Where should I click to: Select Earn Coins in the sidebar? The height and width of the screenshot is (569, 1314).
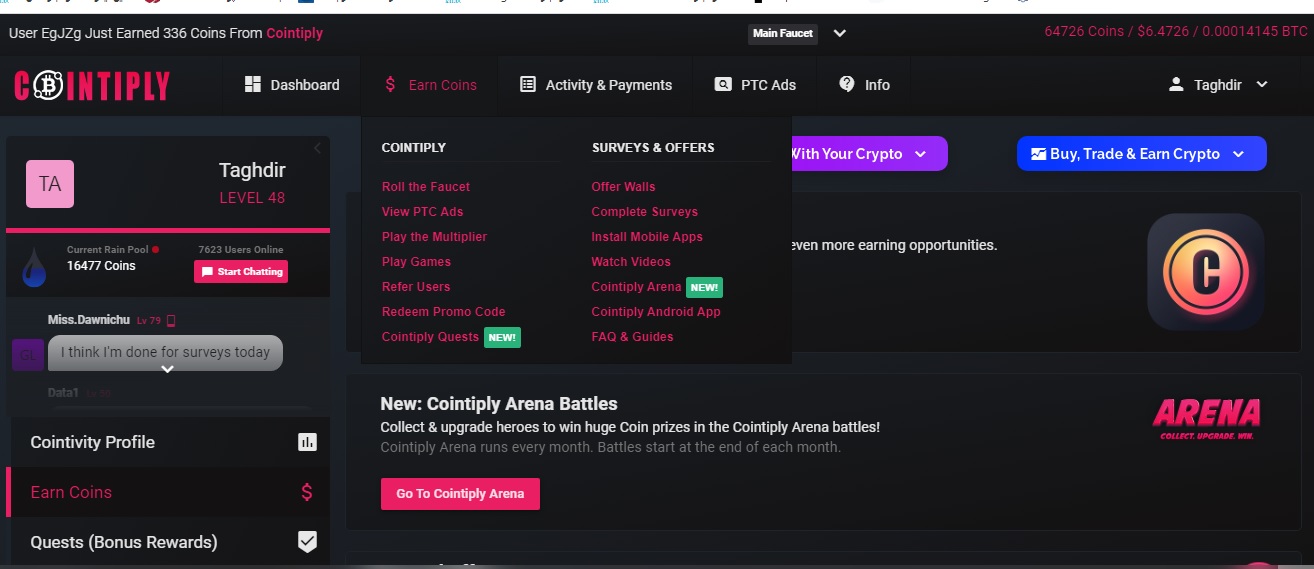click(x=168, y=492)
